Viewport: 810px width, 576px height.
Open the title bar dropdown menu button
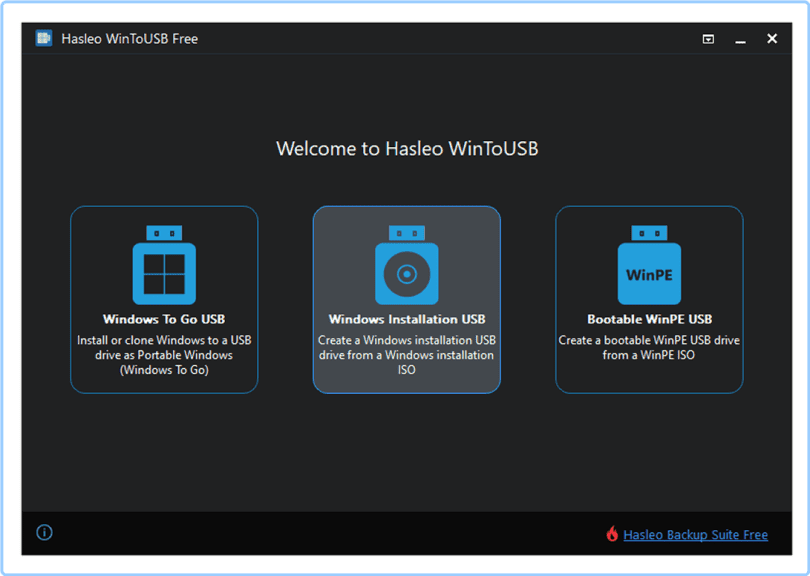(708, 39)
